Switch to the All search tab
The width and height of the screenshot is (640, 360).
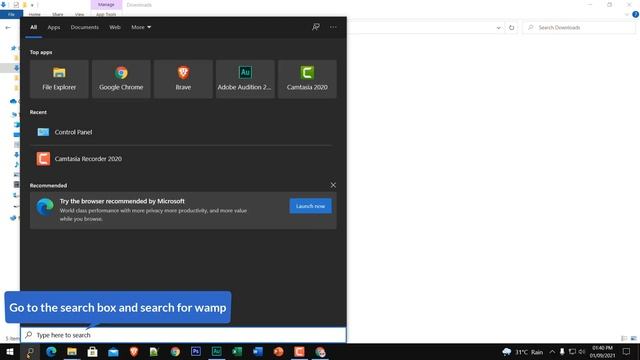click(x=33, y=27)
